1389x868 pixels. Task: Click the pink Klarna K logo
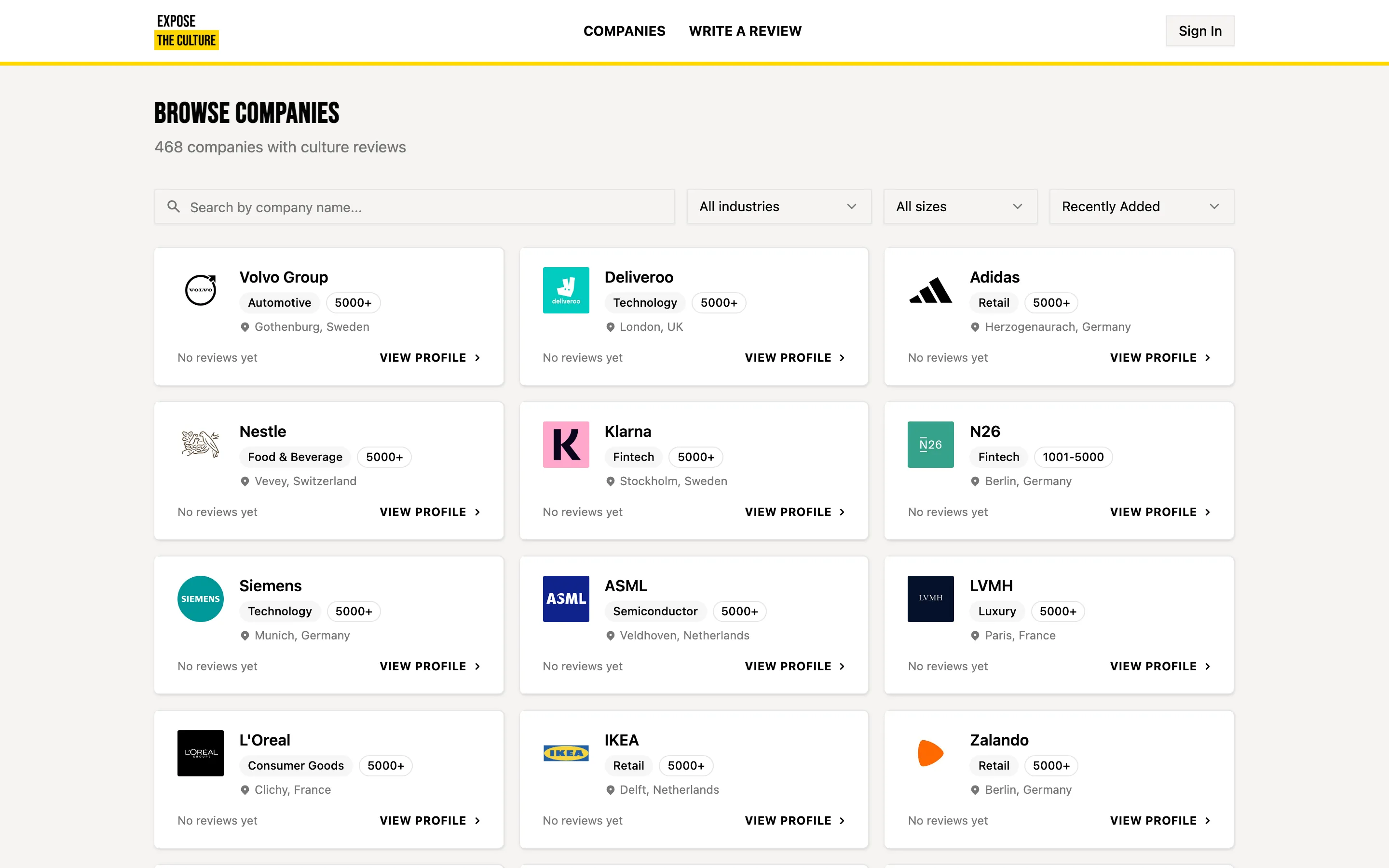coord(565,444)
